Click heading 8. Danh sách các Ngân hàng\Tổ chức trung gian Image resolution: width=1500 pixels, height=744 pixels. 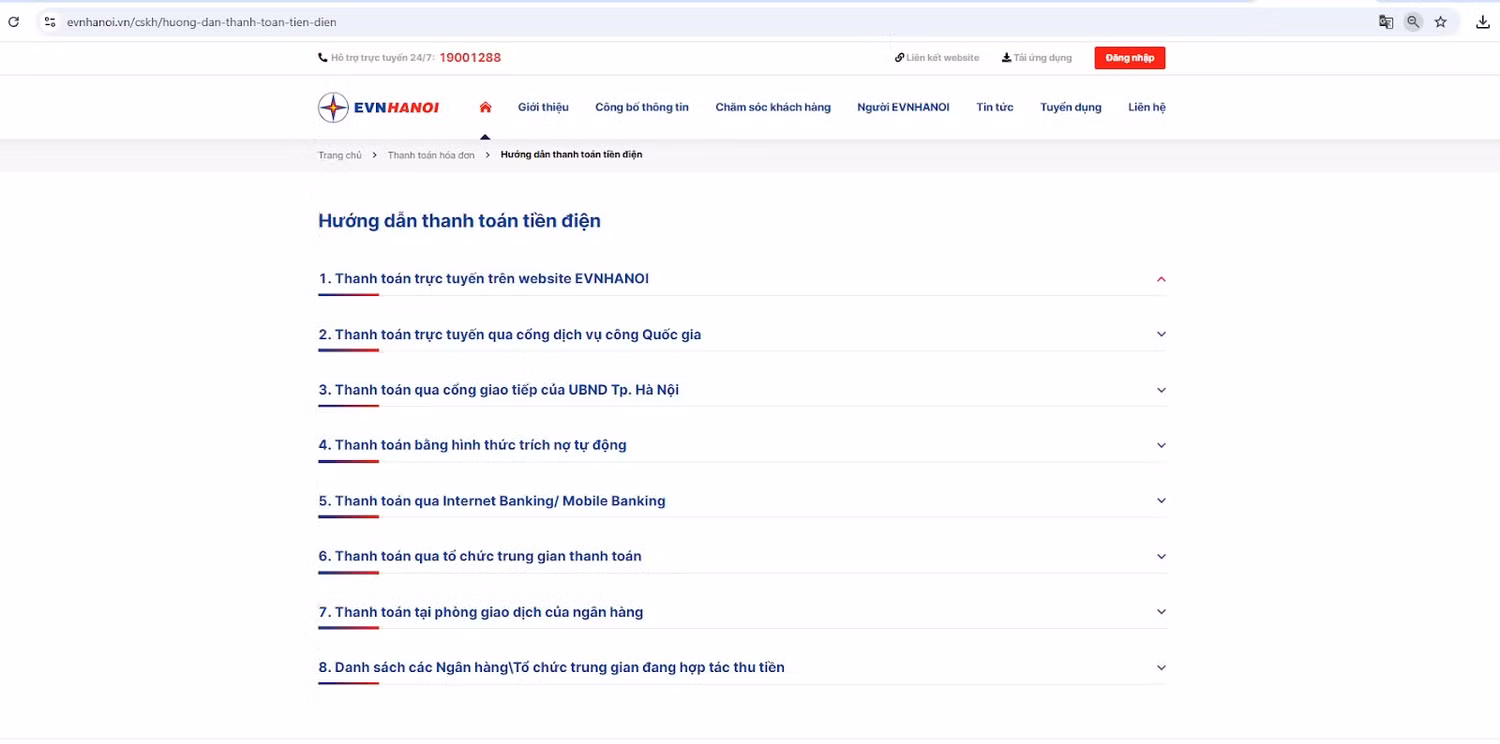(551, 667)
